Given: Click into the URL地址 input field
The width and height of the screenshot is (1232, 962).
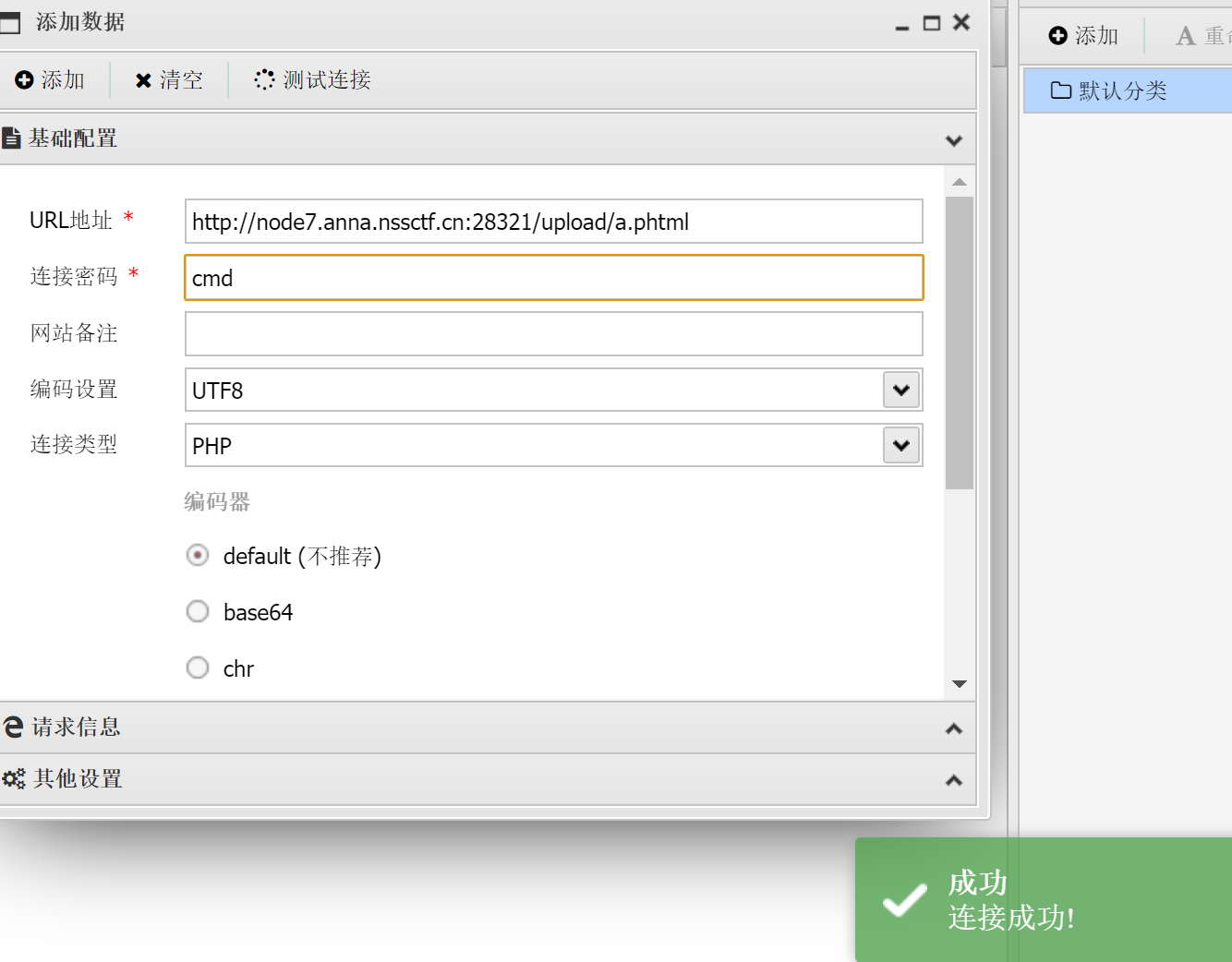Looking at the screenshot, I should 554,222.
